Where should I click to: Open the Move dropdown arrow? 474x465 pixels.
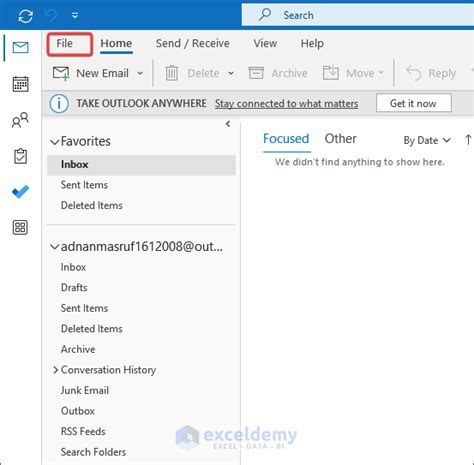tap(381, 72)
